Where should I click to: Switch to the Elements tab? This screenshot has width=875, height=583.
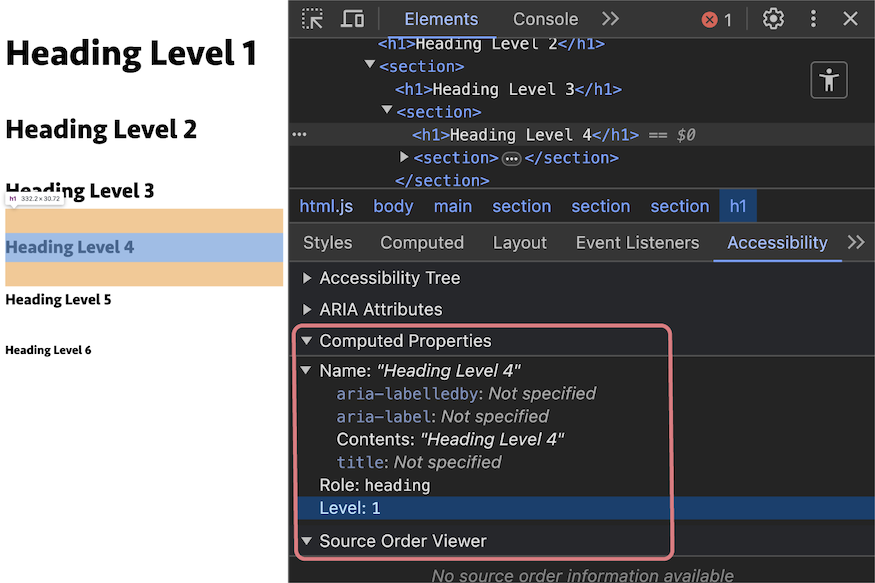441,20
